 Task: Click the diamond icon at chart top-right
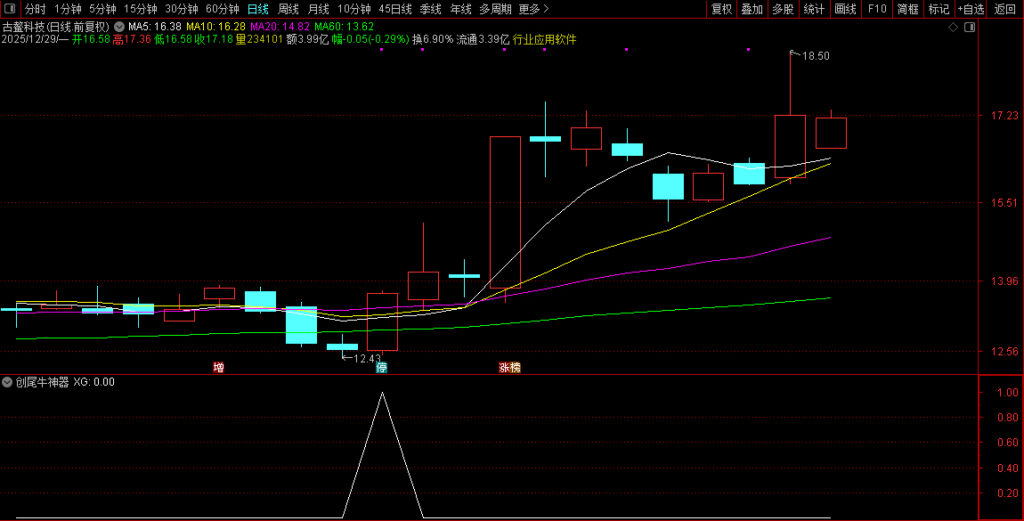[953, 28]
